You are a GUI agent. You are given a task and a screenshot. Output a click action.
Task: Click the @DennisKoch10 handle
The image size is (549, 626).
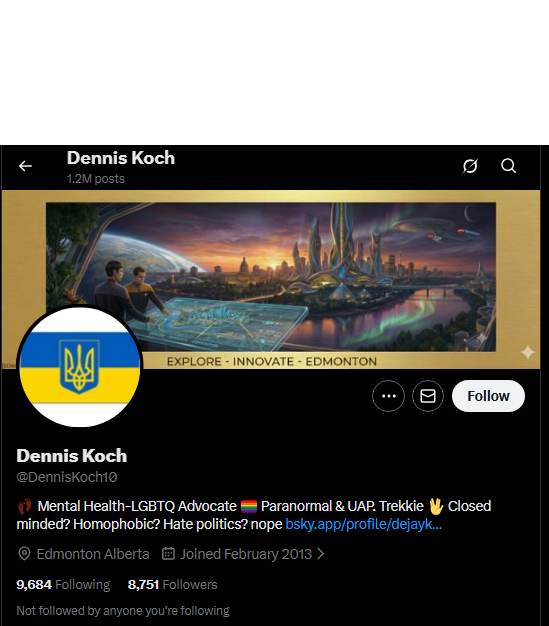pos(67,477)
